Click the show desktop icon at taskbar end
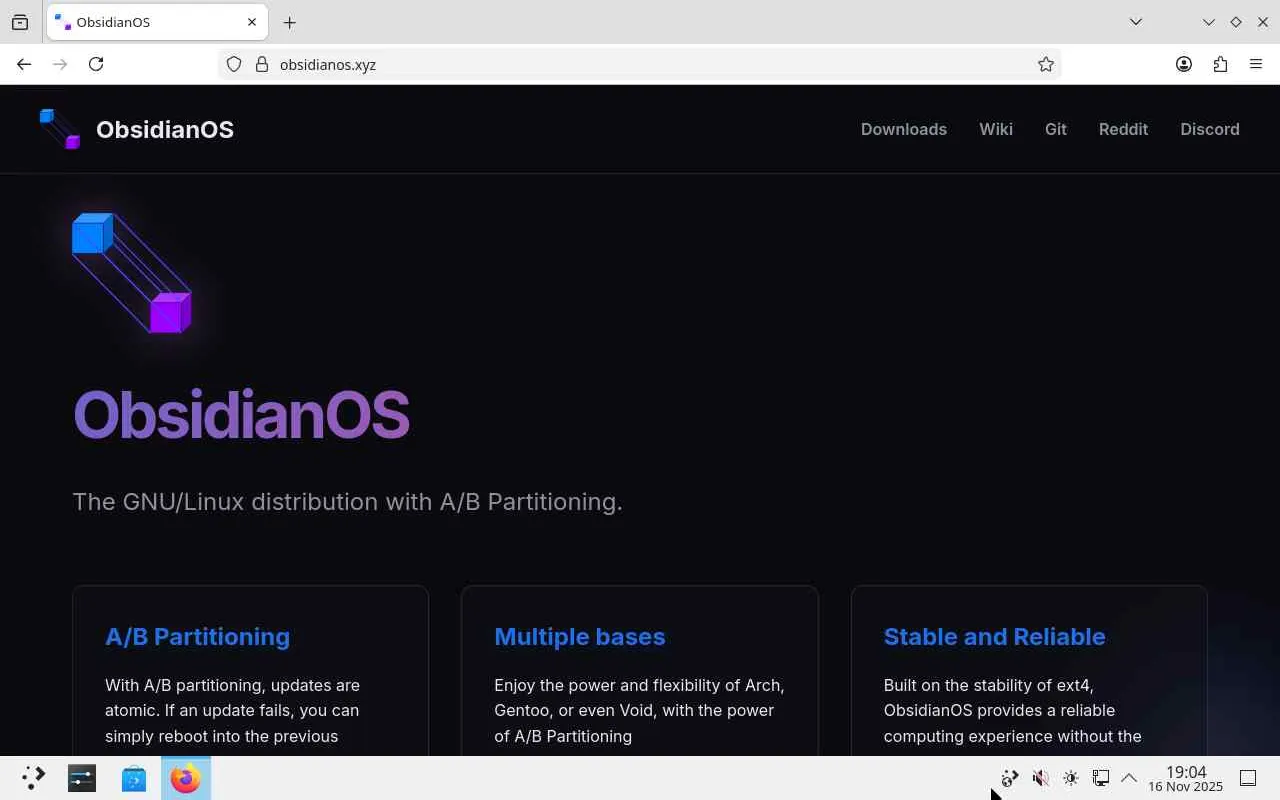This screenshot has height=800, width=1280. tap(1248, 778)
